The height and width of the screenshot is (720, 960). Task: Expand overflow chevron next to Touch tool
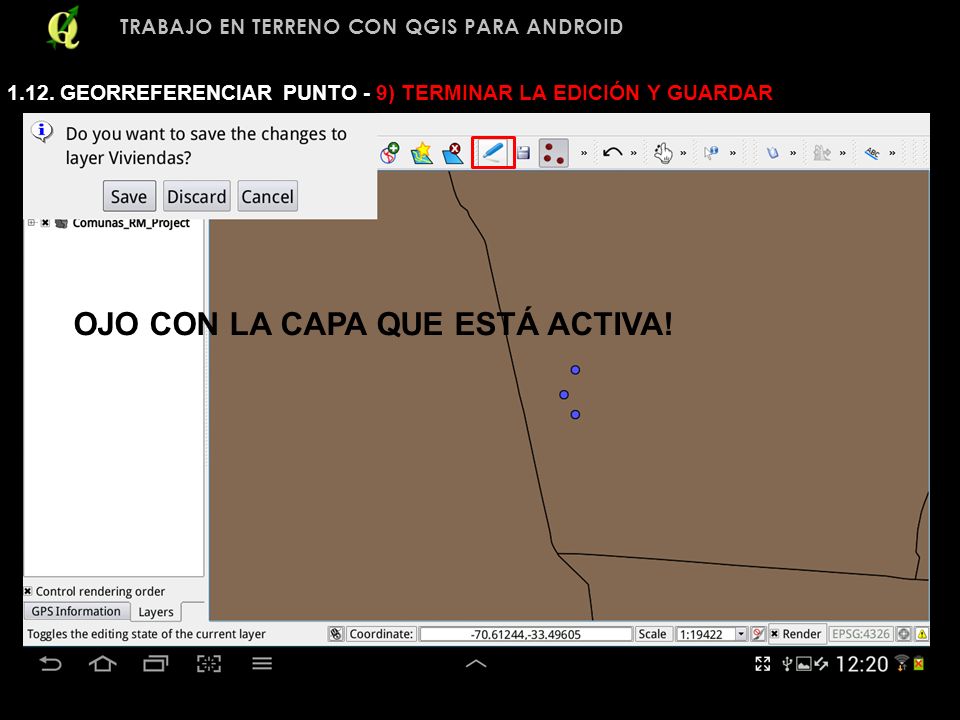[x=683, y=153]
